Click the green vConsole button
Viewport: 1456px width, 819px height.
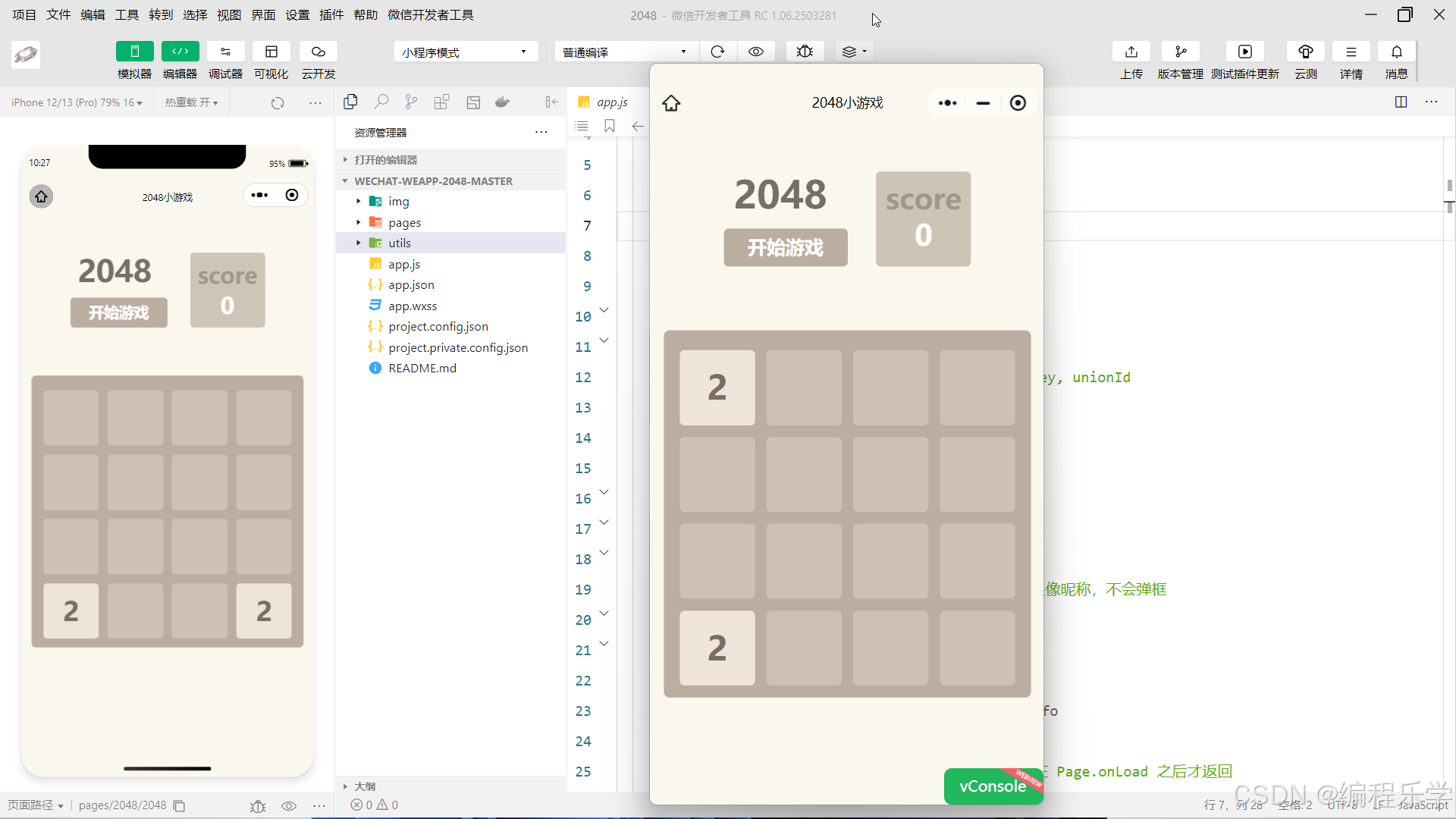pos(993,786)
